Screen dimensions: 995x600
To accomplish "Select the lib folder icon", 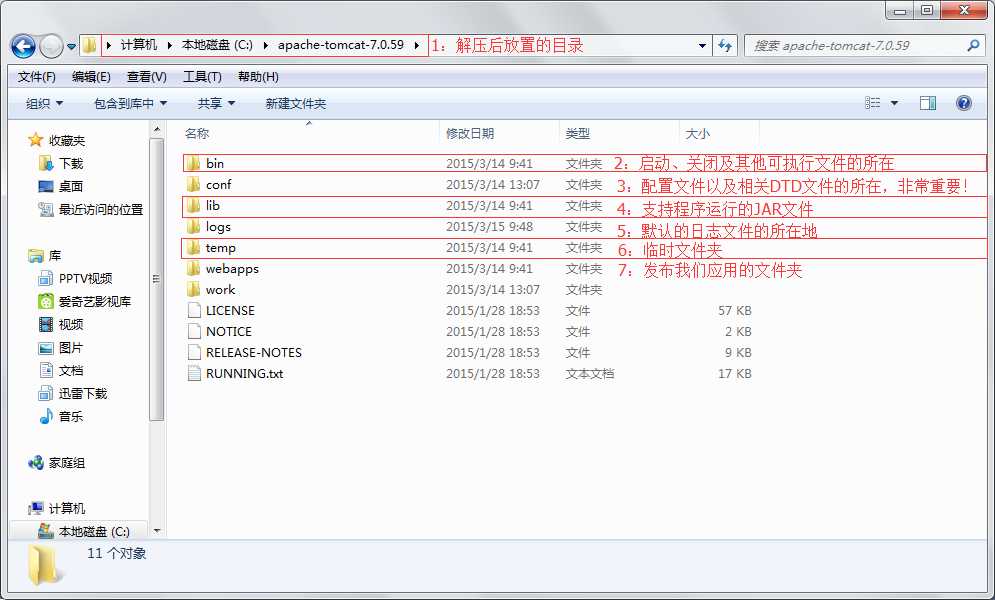I will (194, 205).
